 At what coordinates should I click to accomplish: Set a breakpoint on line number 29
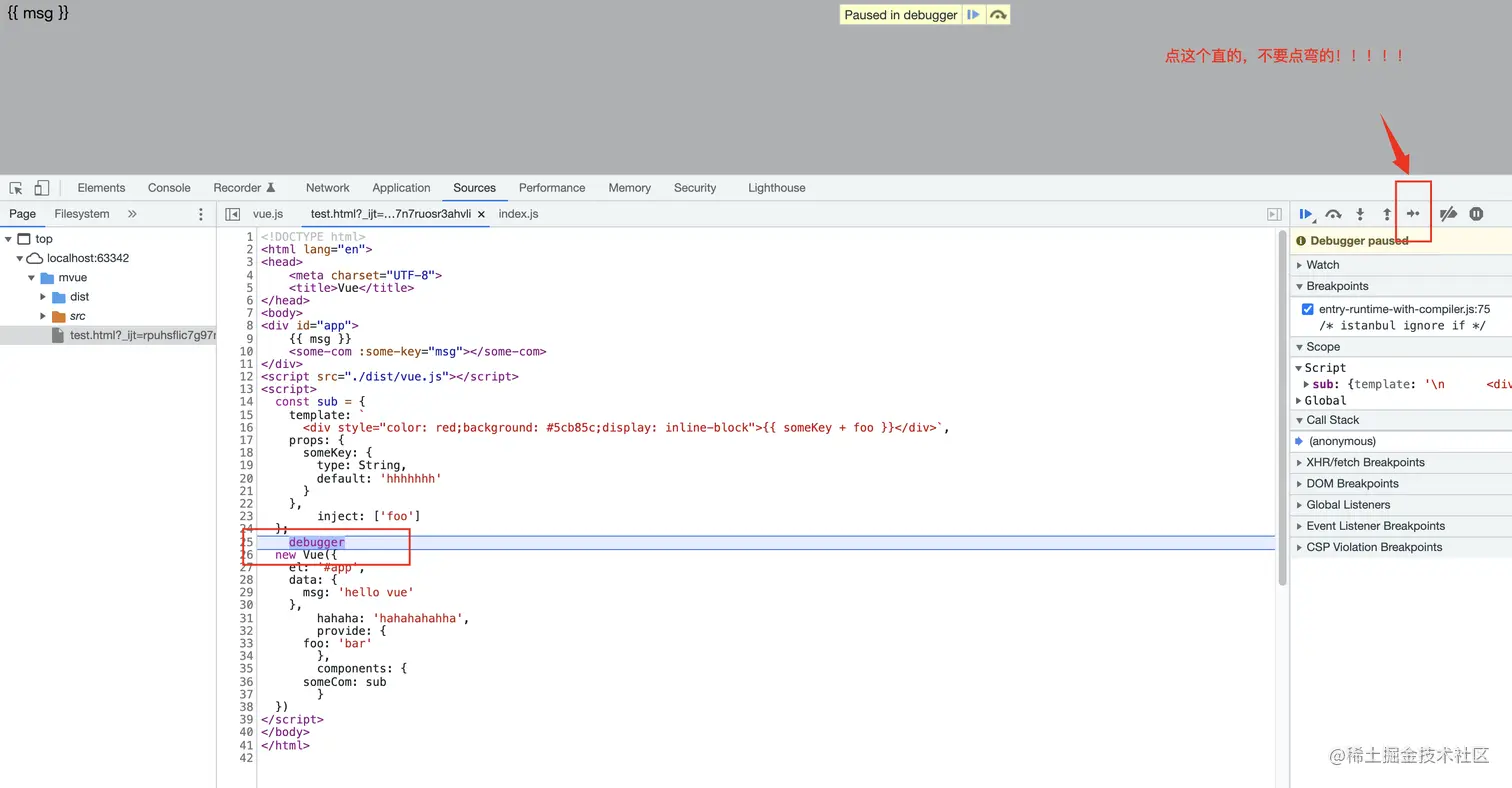(247, 592)
